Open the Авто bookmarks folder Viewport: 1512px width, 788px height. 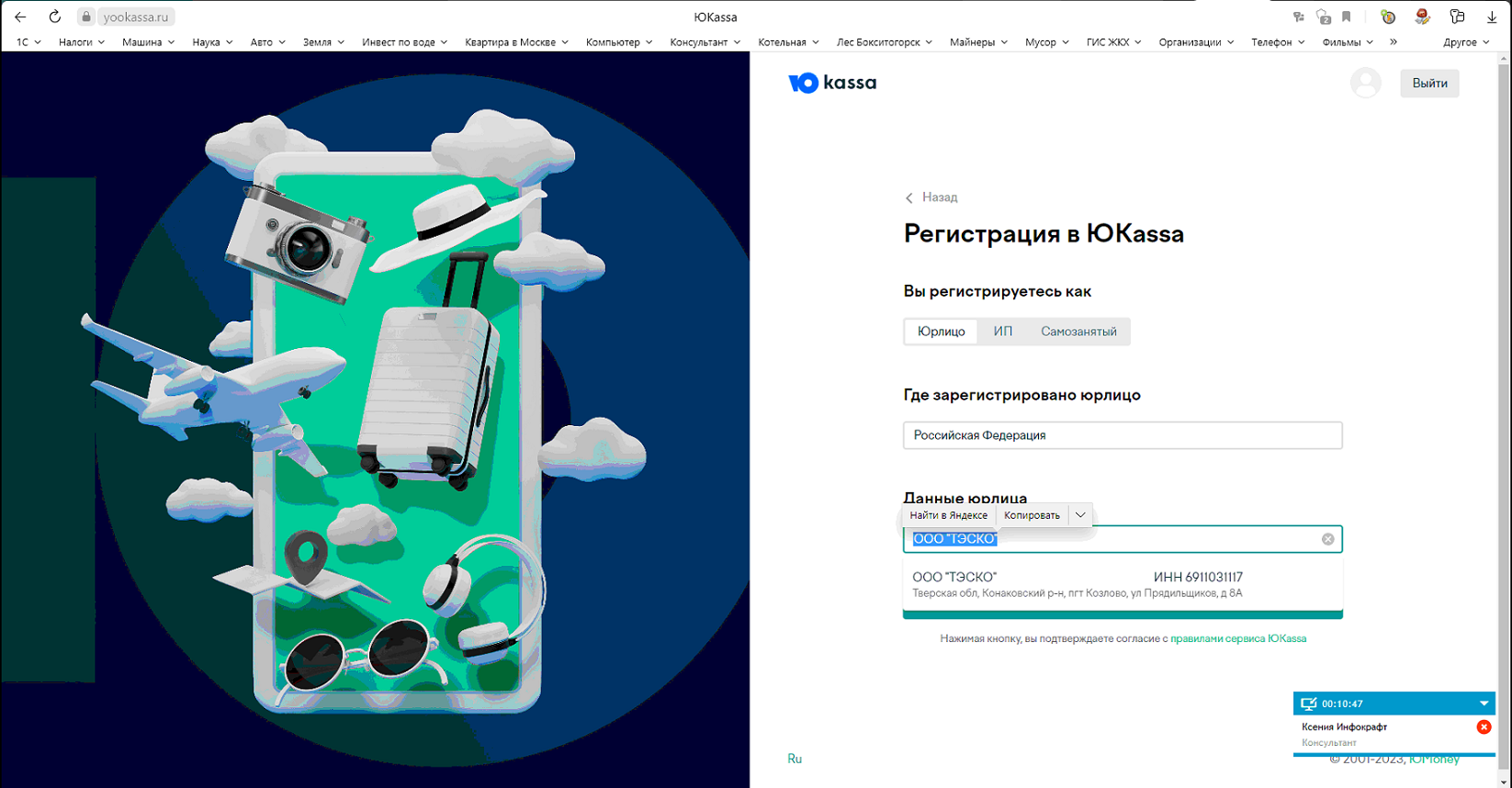(x=267, y=42)
